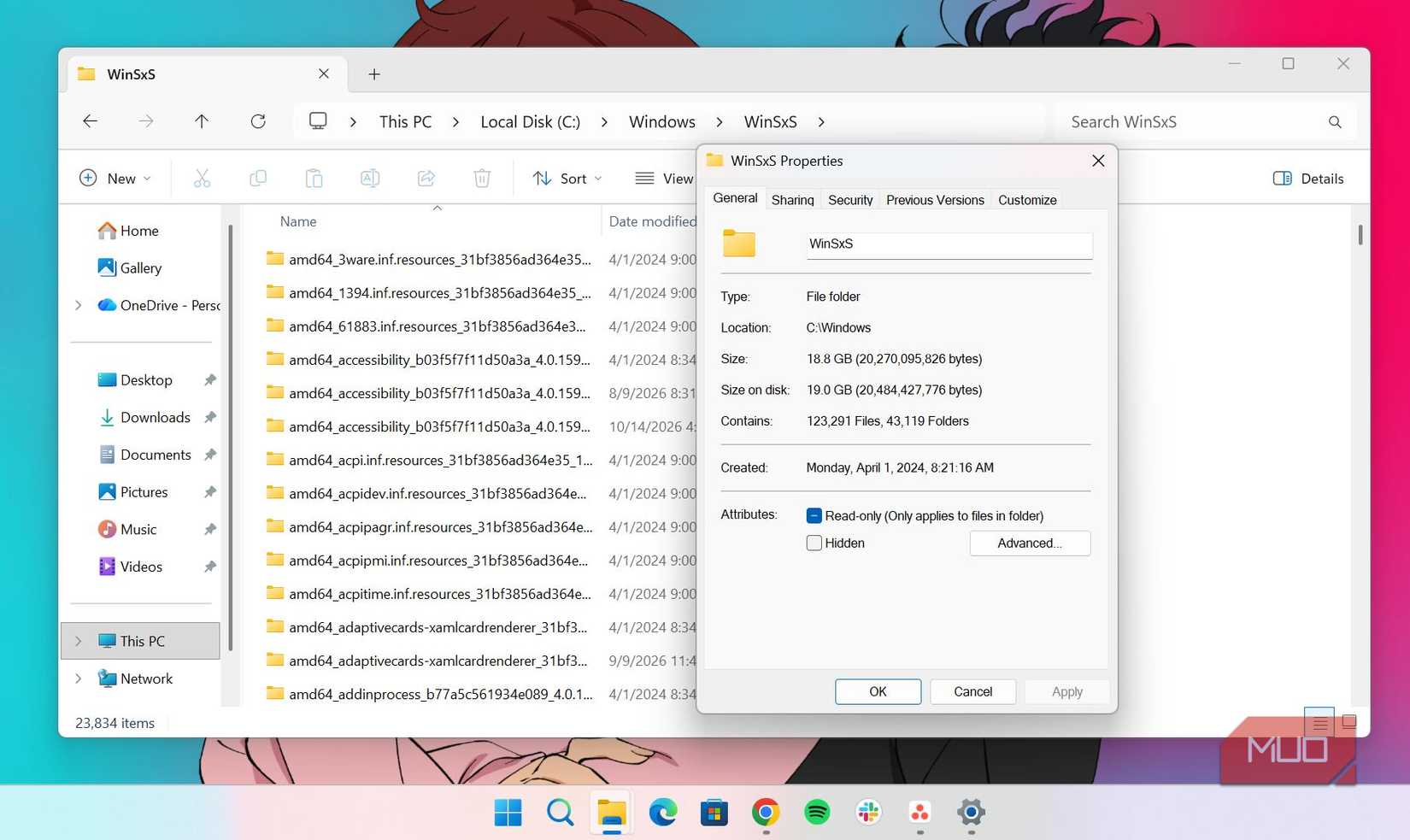Click the Windows Start button
1410x840 pixels.
(x=508, y=812)
